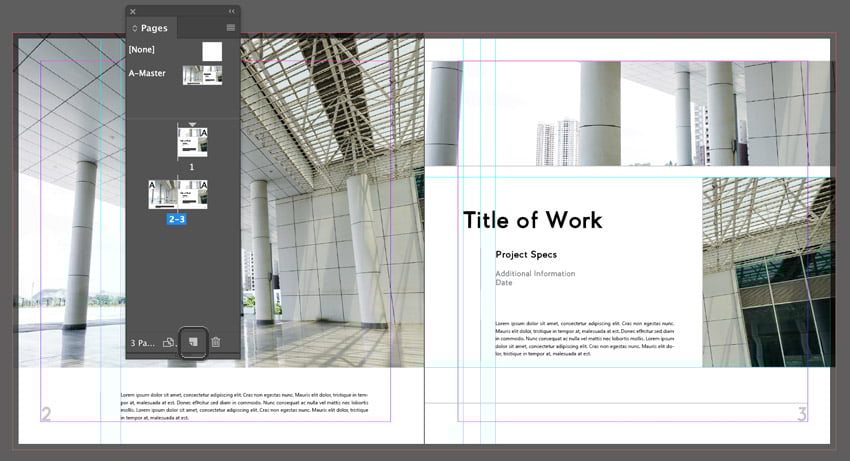Collapse the Pages panel with double-arrow icon
850x461 pixels.
click(x=232, y=11)
